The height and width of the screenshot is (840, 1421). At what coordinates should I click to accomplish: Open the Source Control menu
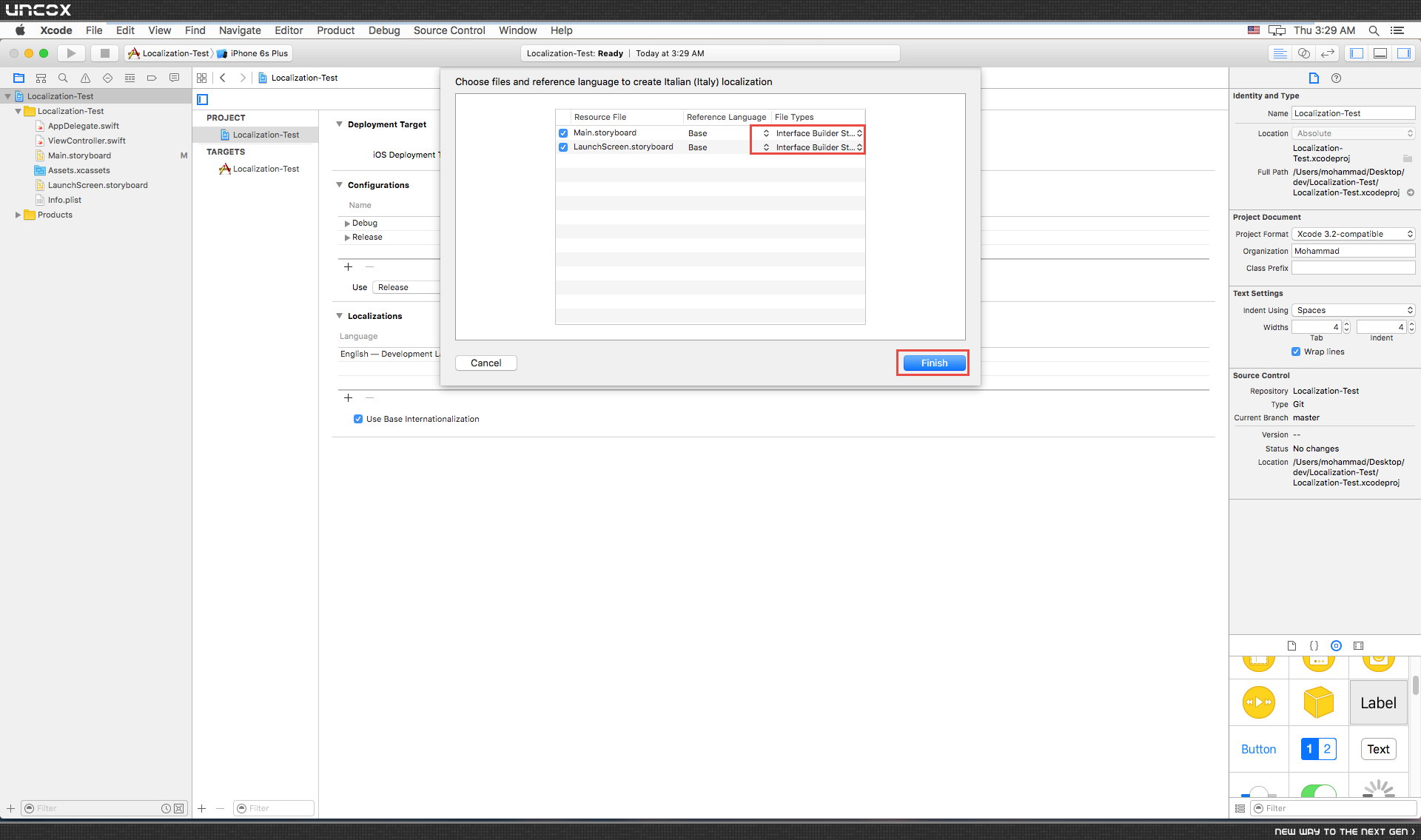(449, 30)
